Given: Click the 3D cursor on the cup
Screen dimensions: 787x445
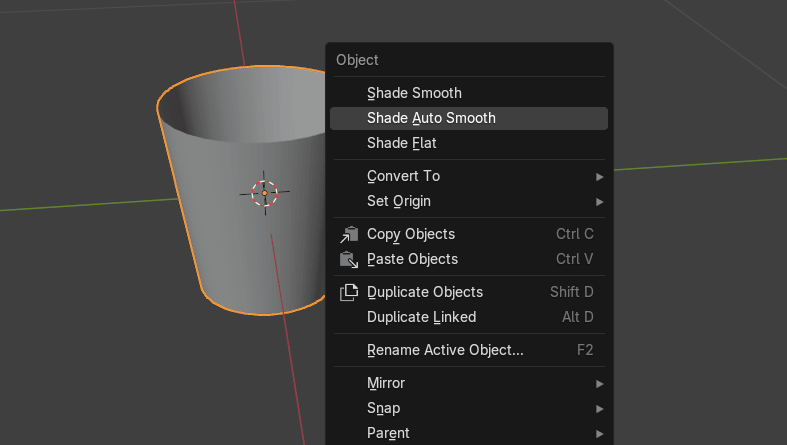Looking at the screenshot, I should pos(264,193).
